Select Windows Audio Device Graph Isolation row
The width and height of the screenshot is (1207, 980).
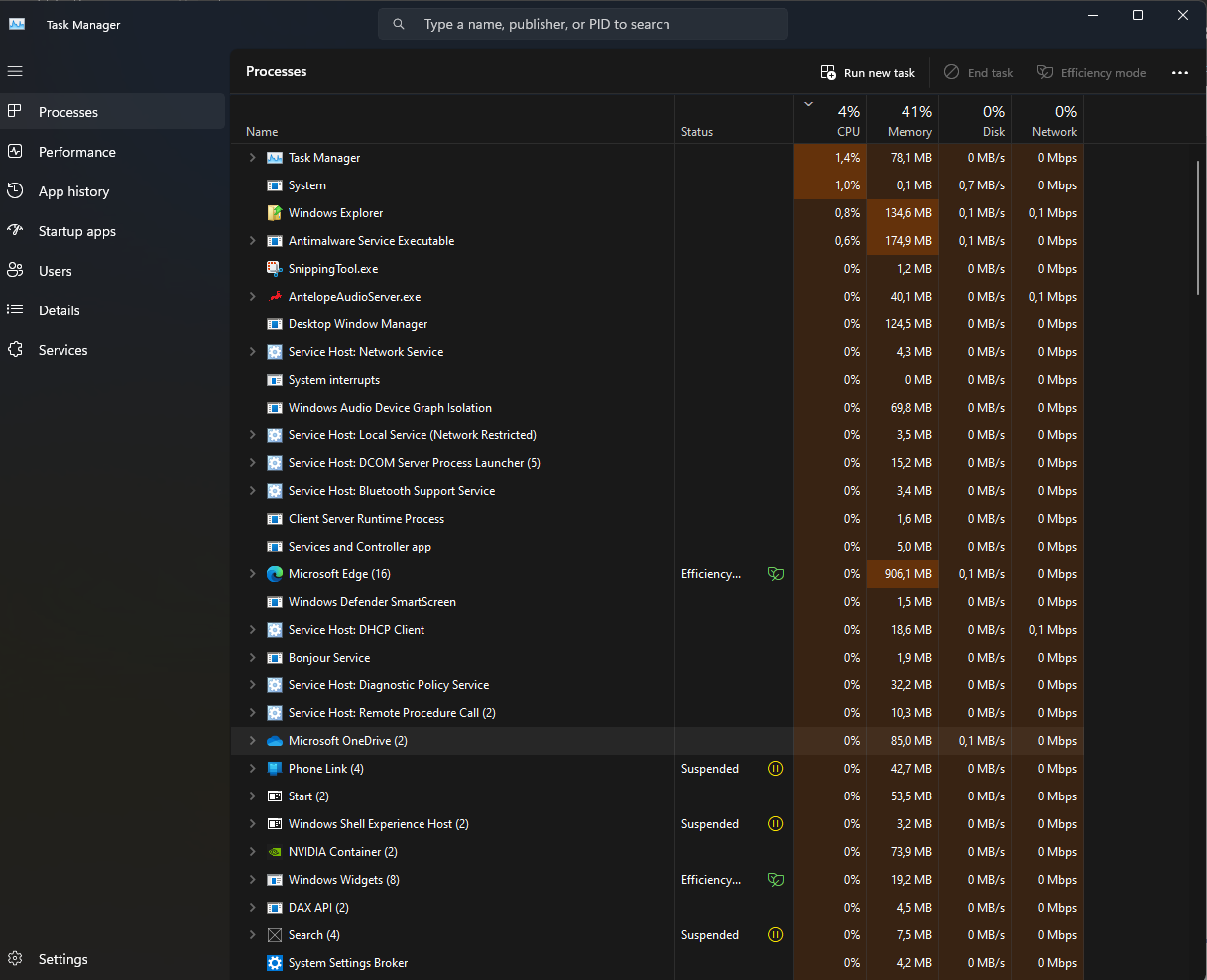point(658,408)
